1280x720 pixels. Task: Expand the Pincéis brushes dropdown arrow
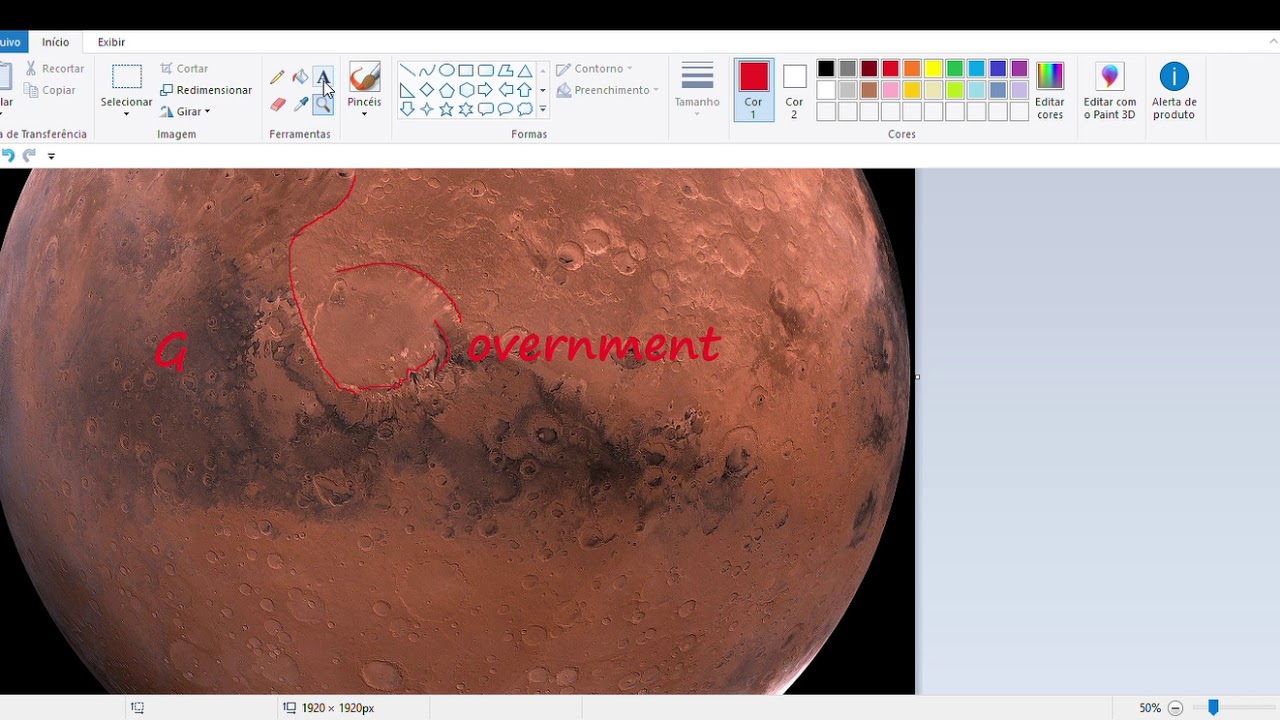[x=364, y=114]
